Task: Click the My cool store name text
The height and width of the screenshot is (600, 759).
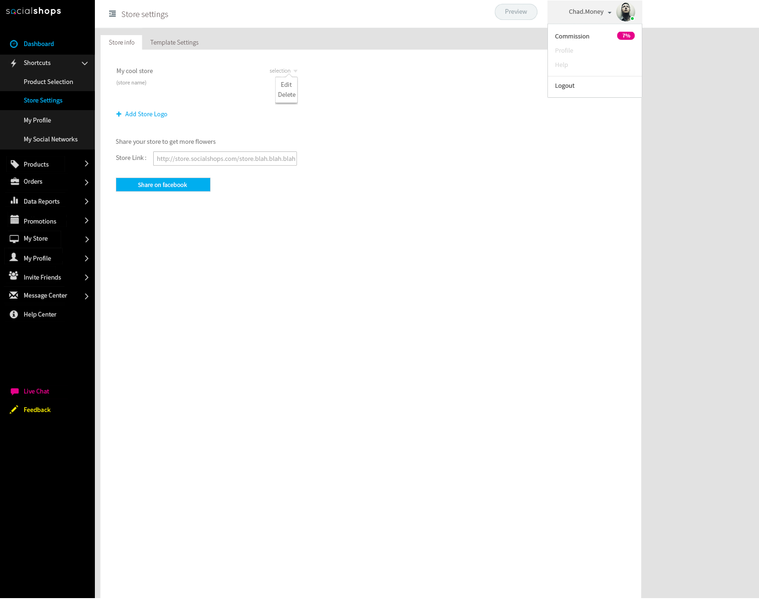Action: [135, 71]
